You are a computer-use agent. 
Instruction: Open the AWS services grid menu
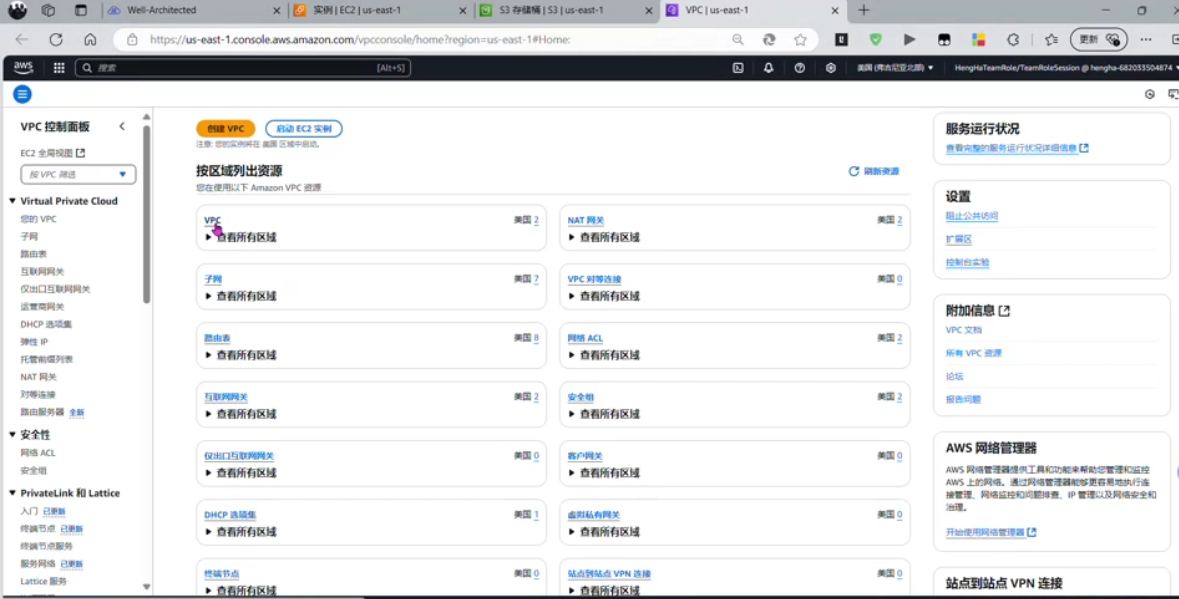click(59, 68)
